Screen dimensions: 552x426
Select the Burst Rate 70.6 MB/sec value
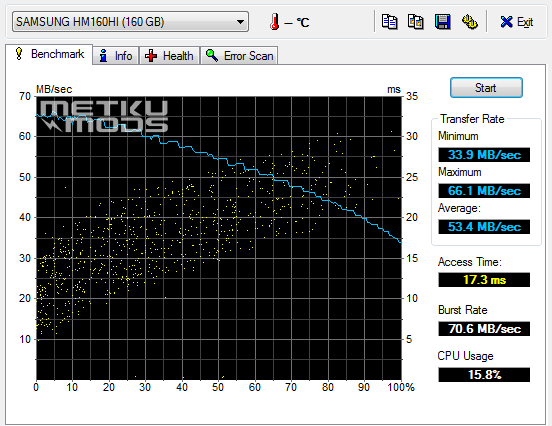(x=484, y=329)
